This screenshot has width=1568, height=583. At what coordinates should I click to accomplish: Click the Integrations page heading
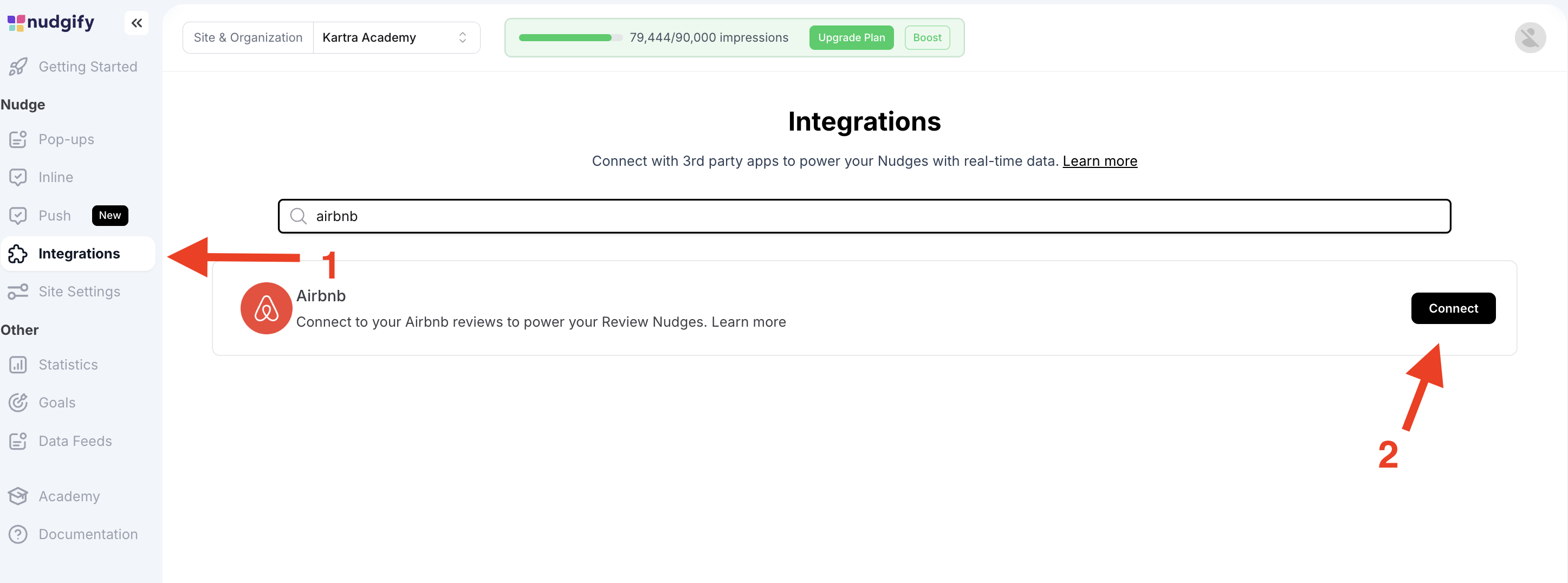click(864, 122)
